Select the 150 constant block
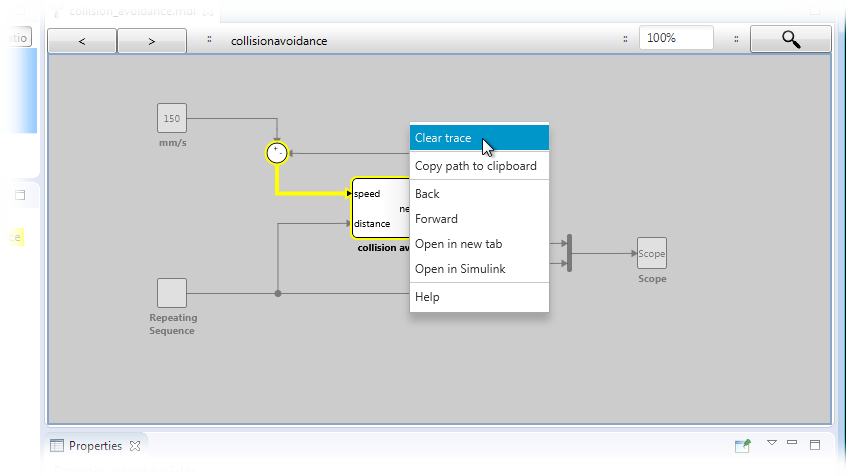 pyautogui.click(x=172, y=118)
